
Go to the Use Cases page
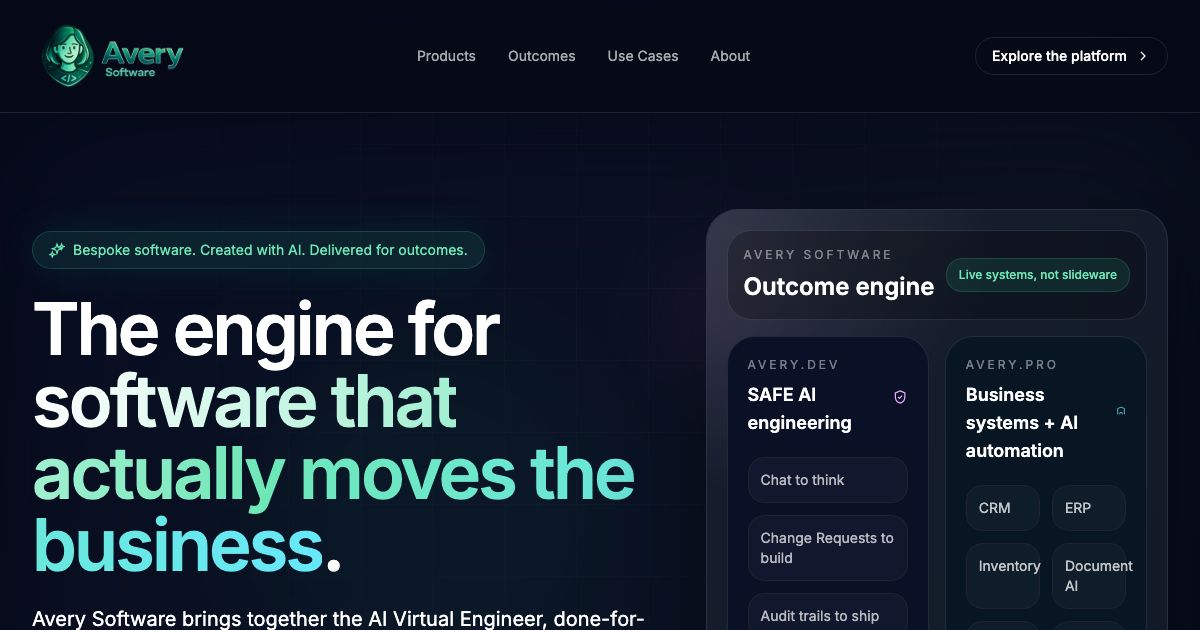[x=643, y=56]
